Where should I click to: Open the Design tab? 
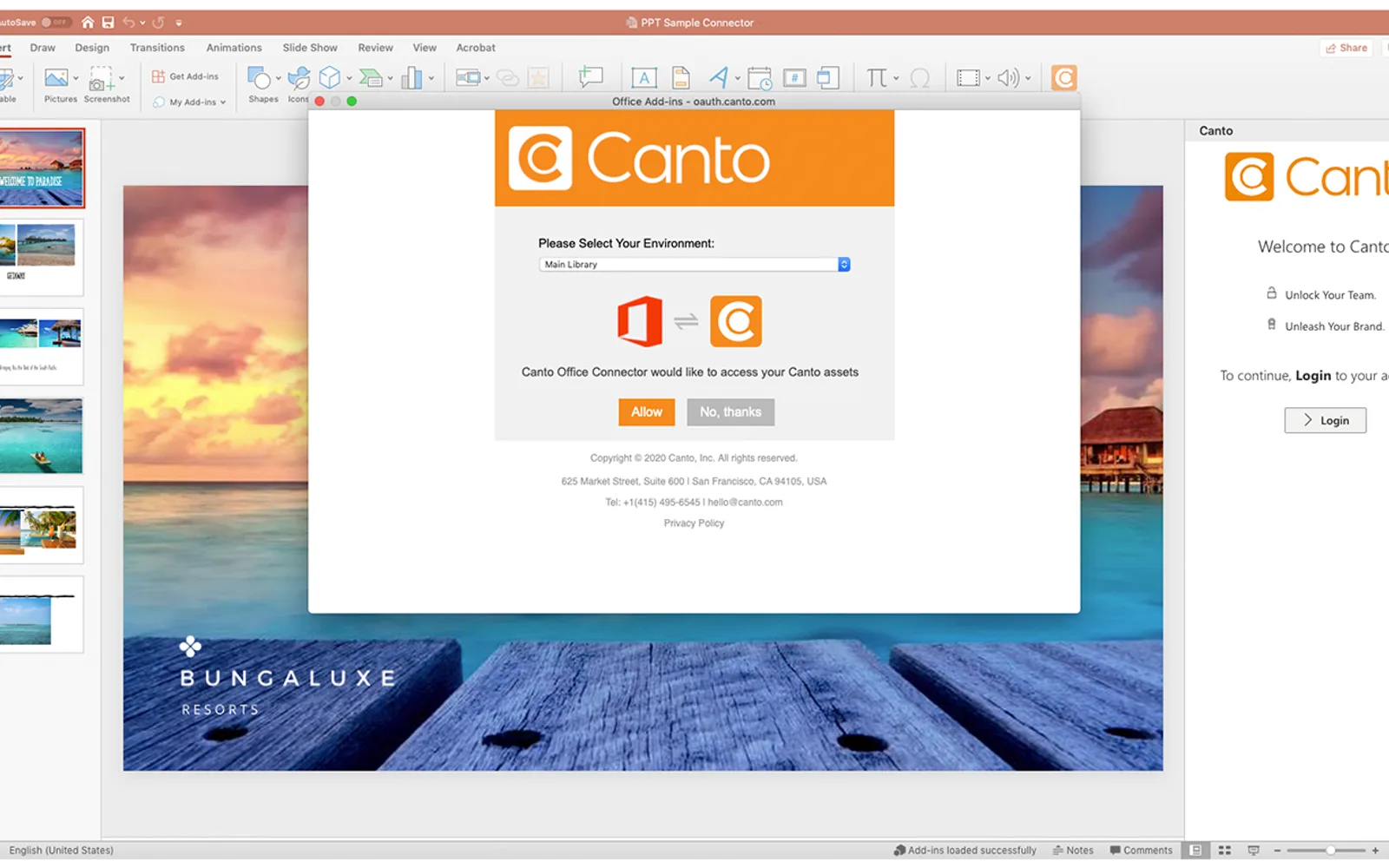coord(92,48)
